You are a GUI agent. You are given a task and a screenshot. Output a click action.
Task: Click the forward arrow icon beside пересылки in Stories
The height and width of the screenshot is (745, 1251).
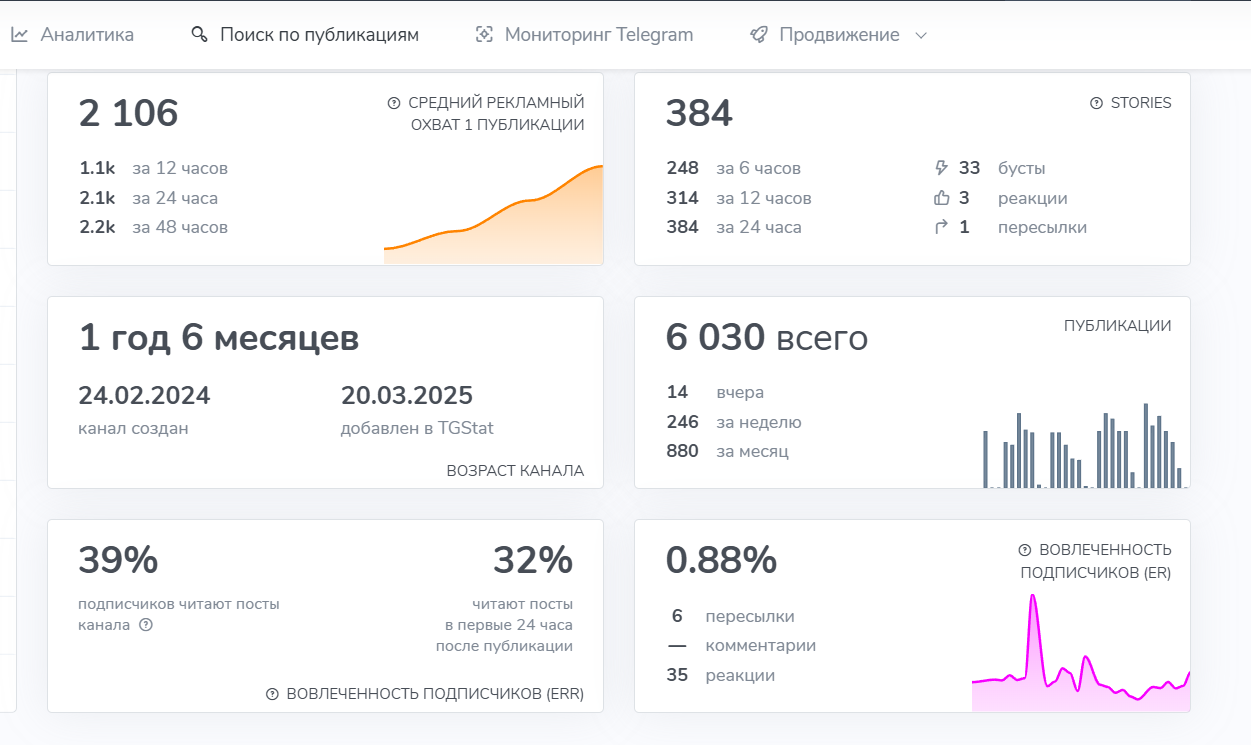tap(940, 227)
